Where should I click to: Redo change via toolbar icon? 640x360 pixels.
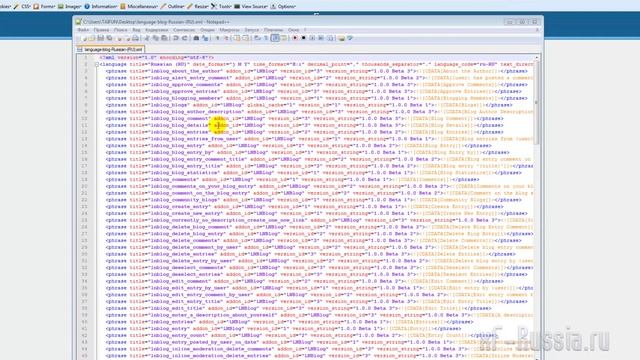click(184, 38)
